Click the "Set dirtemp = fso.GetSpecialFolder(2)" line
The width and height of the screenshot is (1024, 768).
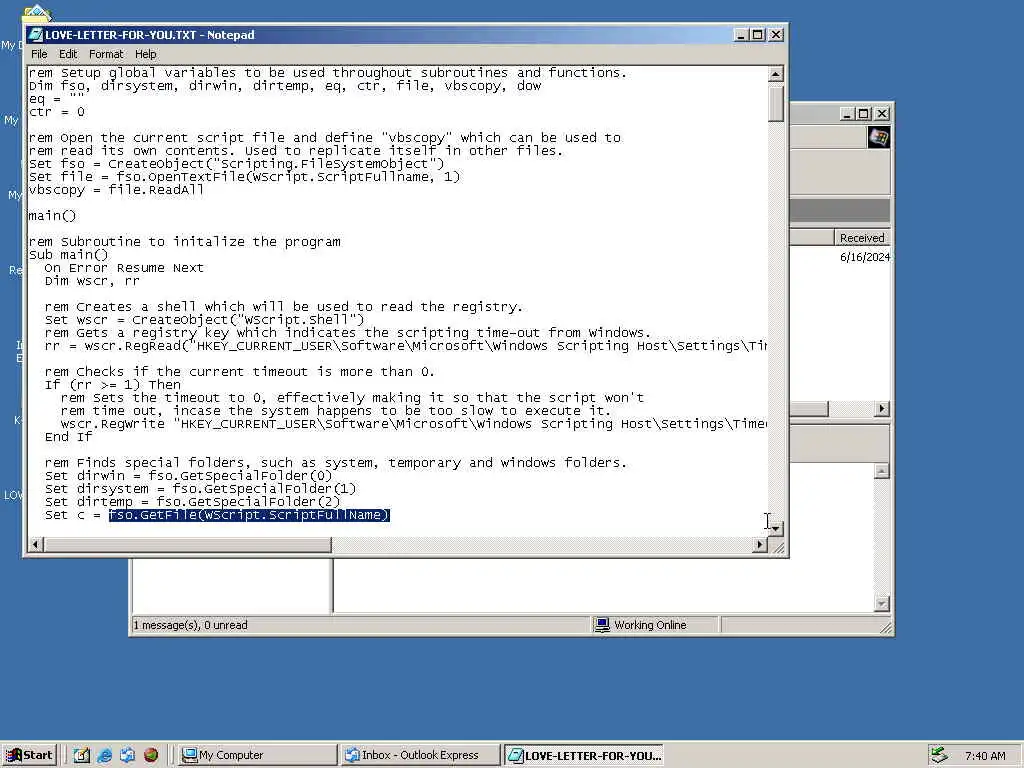193,502
